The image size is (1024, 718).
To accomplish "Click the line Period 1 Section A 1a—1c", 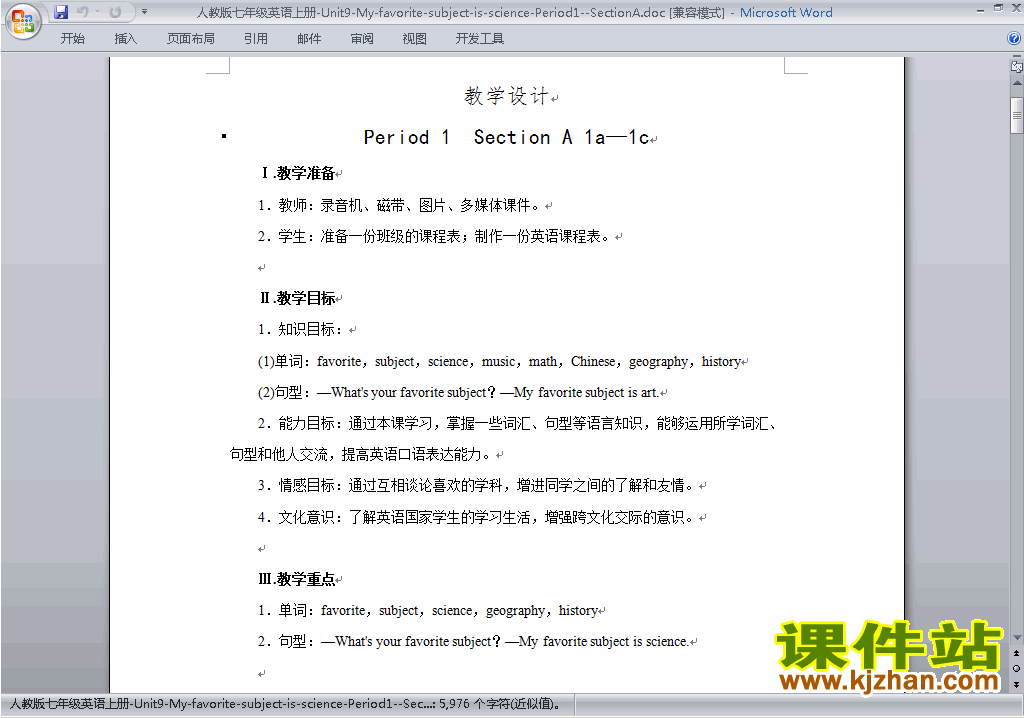I will 506,137.
